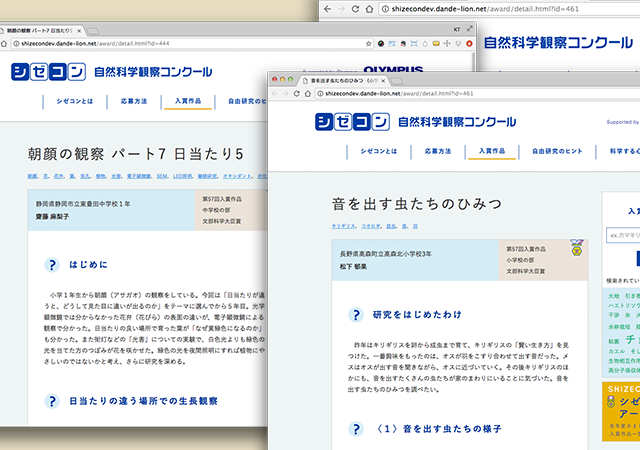
Task: Click the address bar in the top back window
Action: pos(509,9)
